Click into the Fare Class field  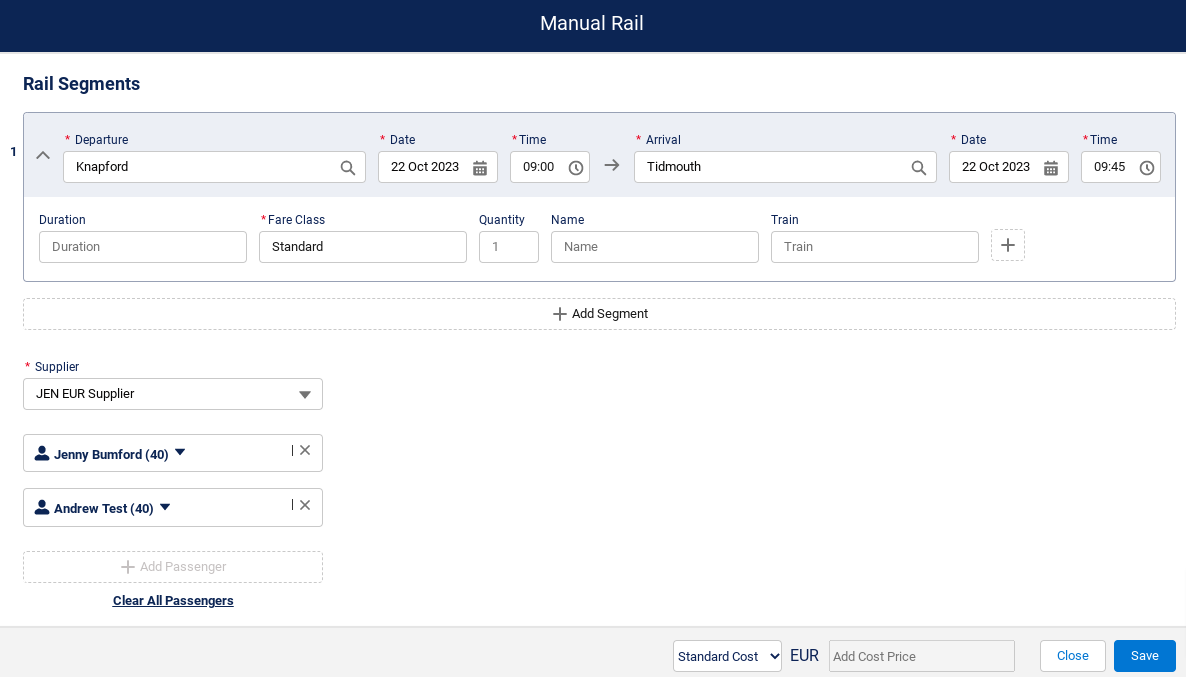pyautogui.click(x=362, y=247)
